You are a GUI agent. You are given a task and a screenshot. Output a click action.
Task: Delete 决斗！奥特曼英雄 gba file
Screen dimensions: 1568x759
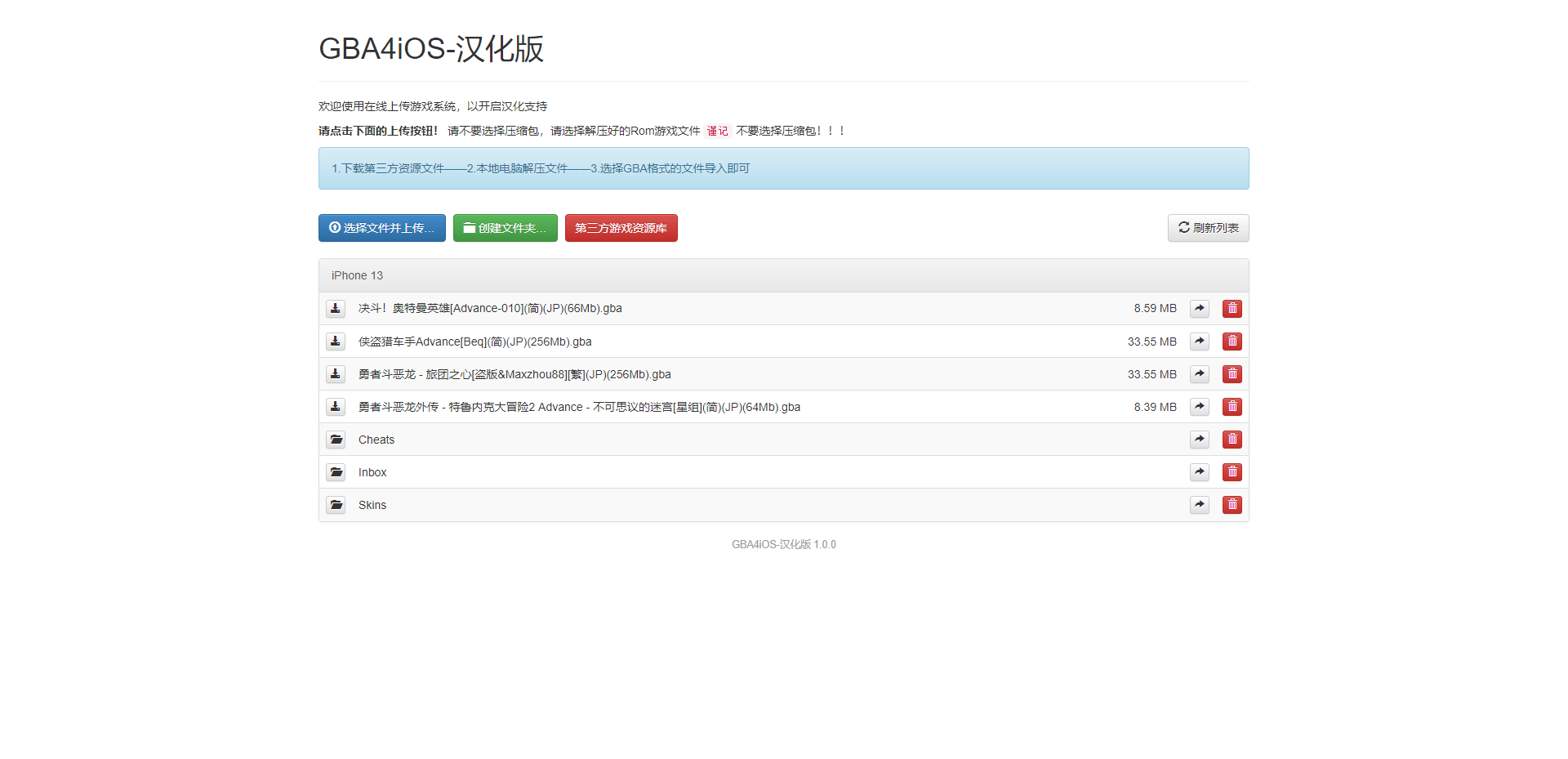[1232, 308]
